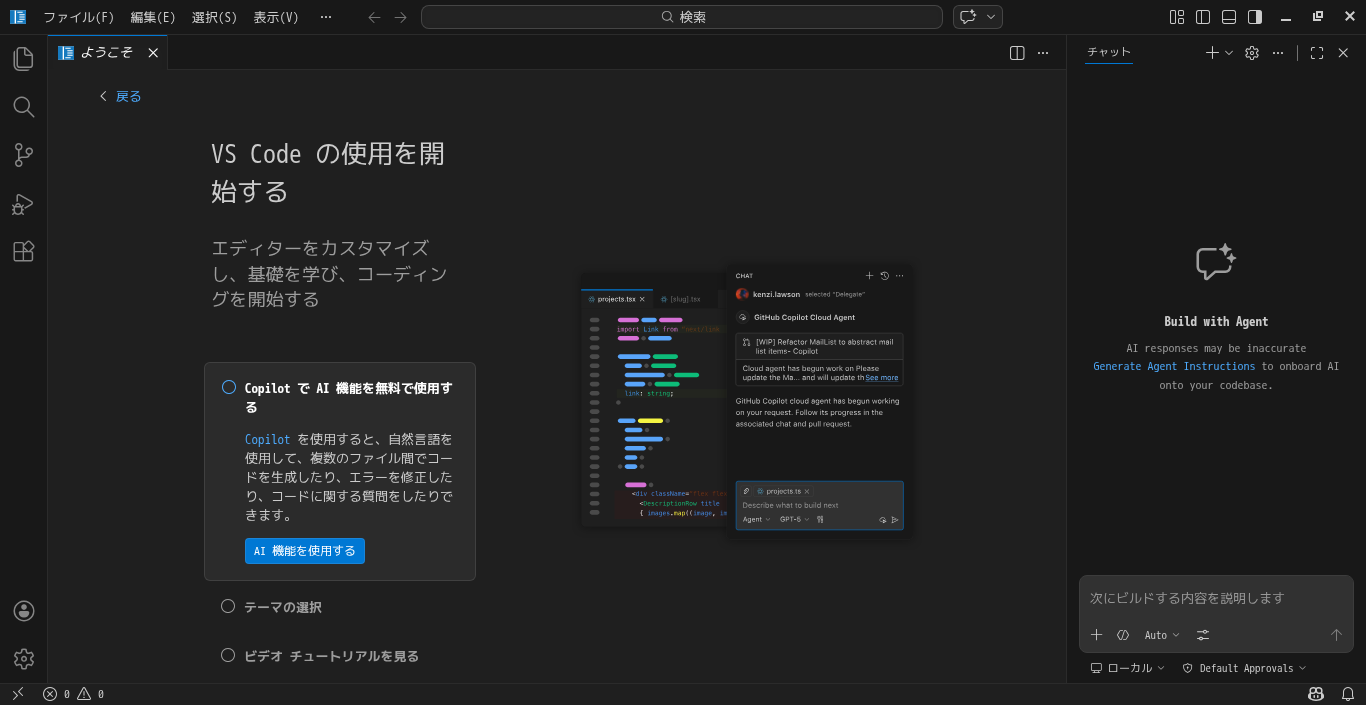
Task: Open the Source Control view
Action: (x=23, y=155)
